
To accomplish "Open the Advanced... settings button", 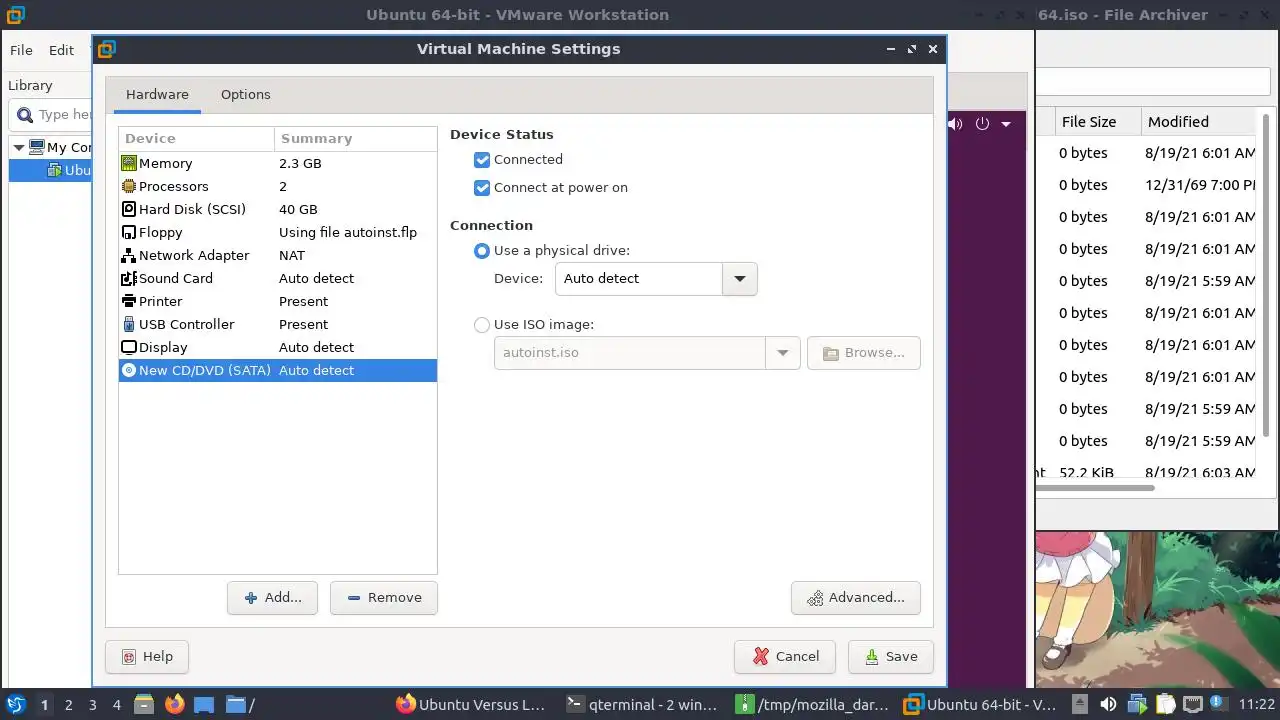I will pos(856,598).
